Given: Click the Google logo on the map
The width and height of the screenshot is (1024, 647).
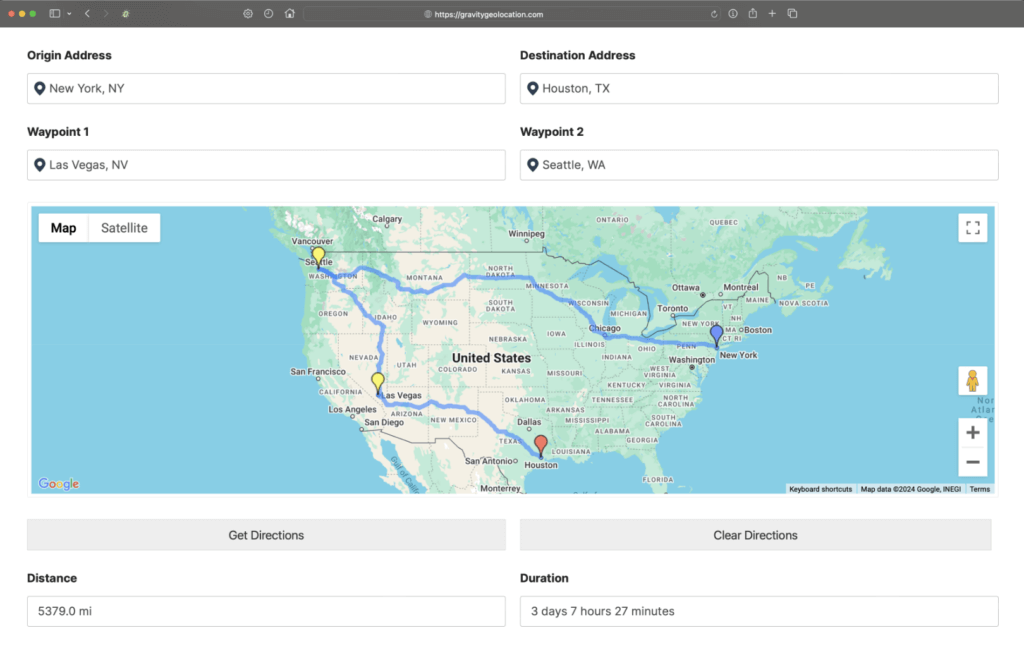Looking at the screenshot, I should click(60, 483).
